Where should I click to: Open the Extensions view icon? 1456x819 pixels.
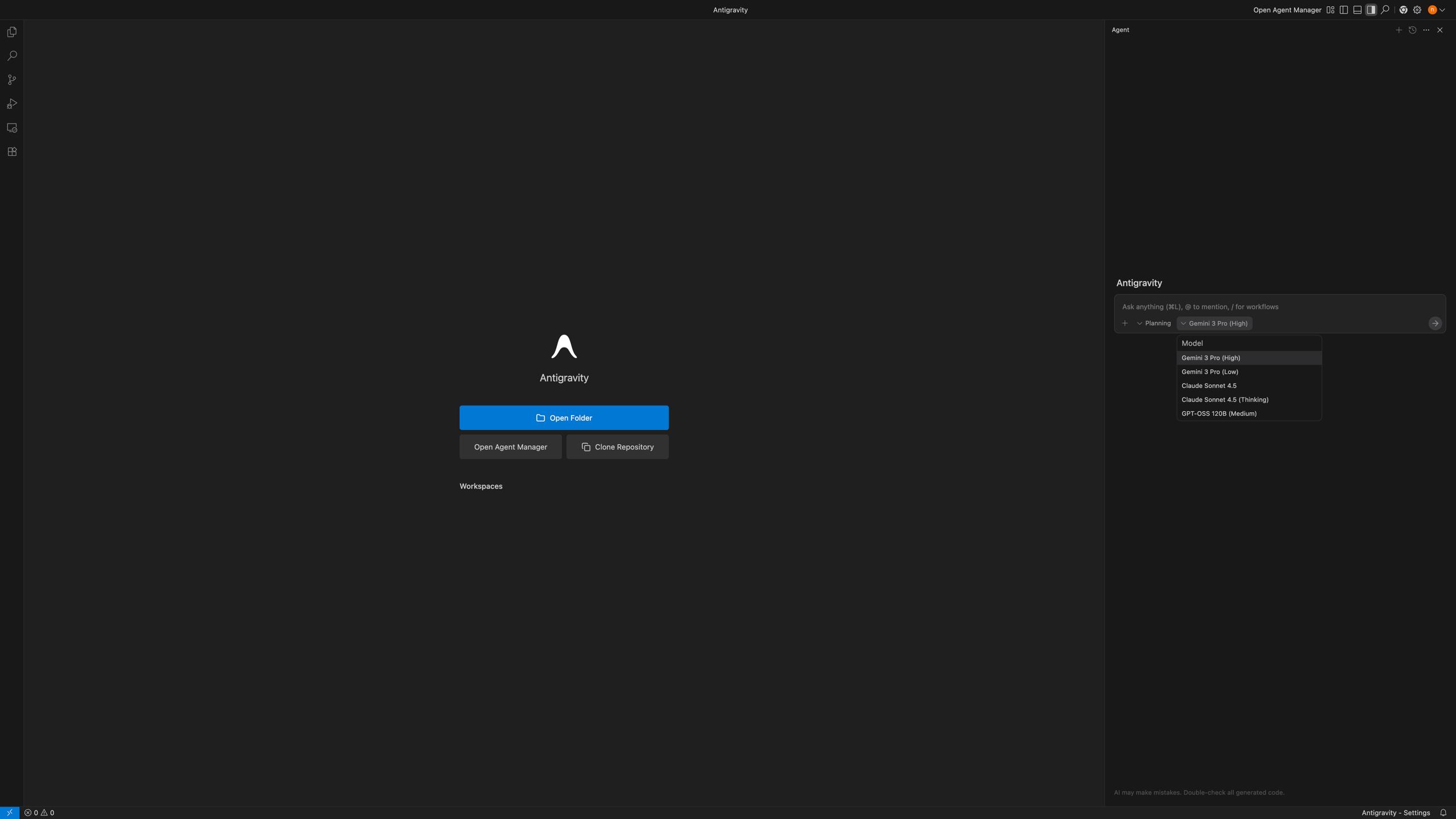pos(12,152)
